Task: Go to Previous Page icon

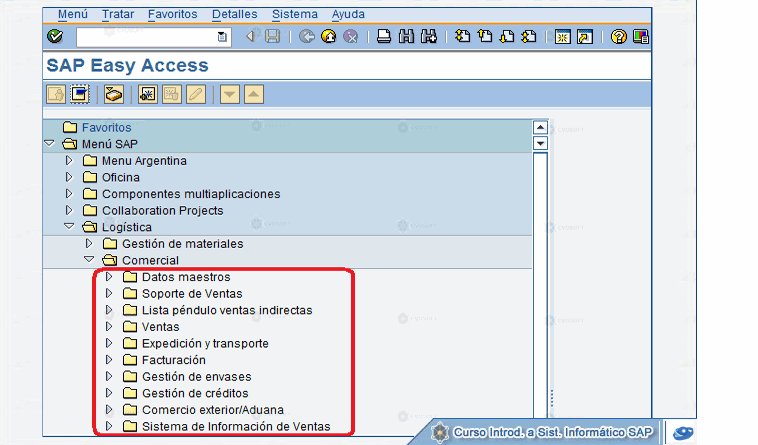Action: click(485, 36)
